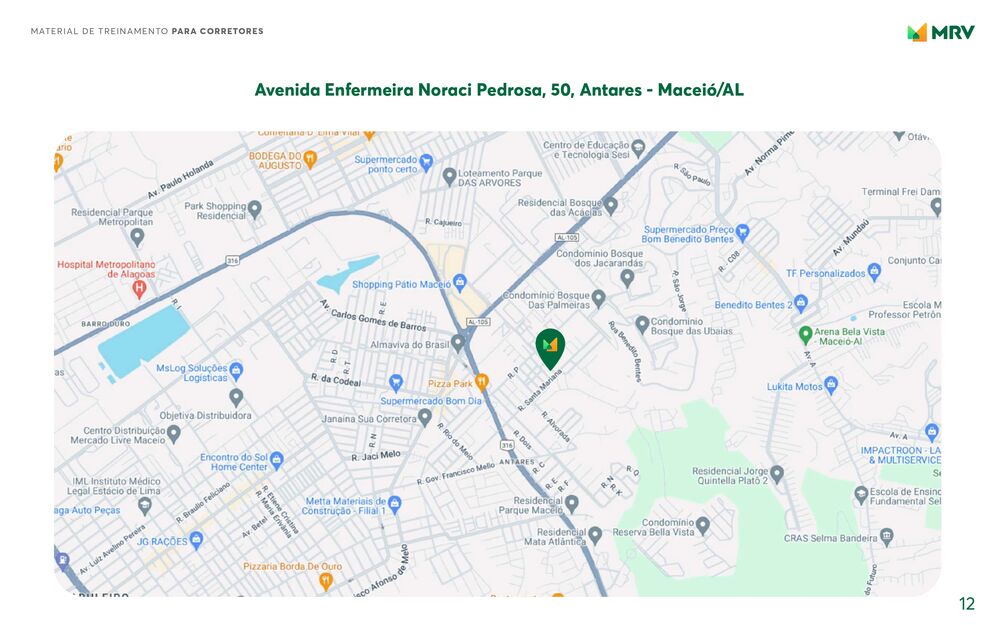The height and width of the screenshot is (625, 1000).
Task: Select the Centro Distribuição Mercado Livre pin
Action: pyautogui.click(x=173, y=434)
